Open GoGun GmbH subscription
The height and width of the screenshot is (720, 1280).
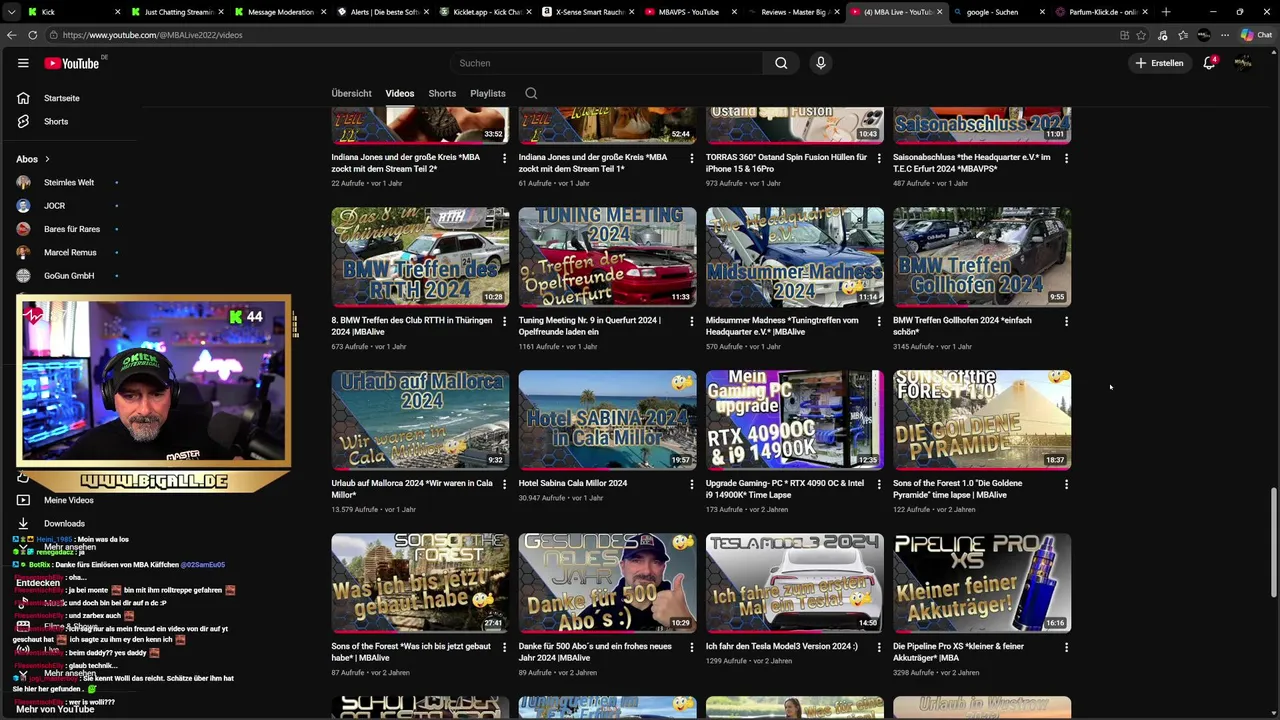click(x=68, y=276)
